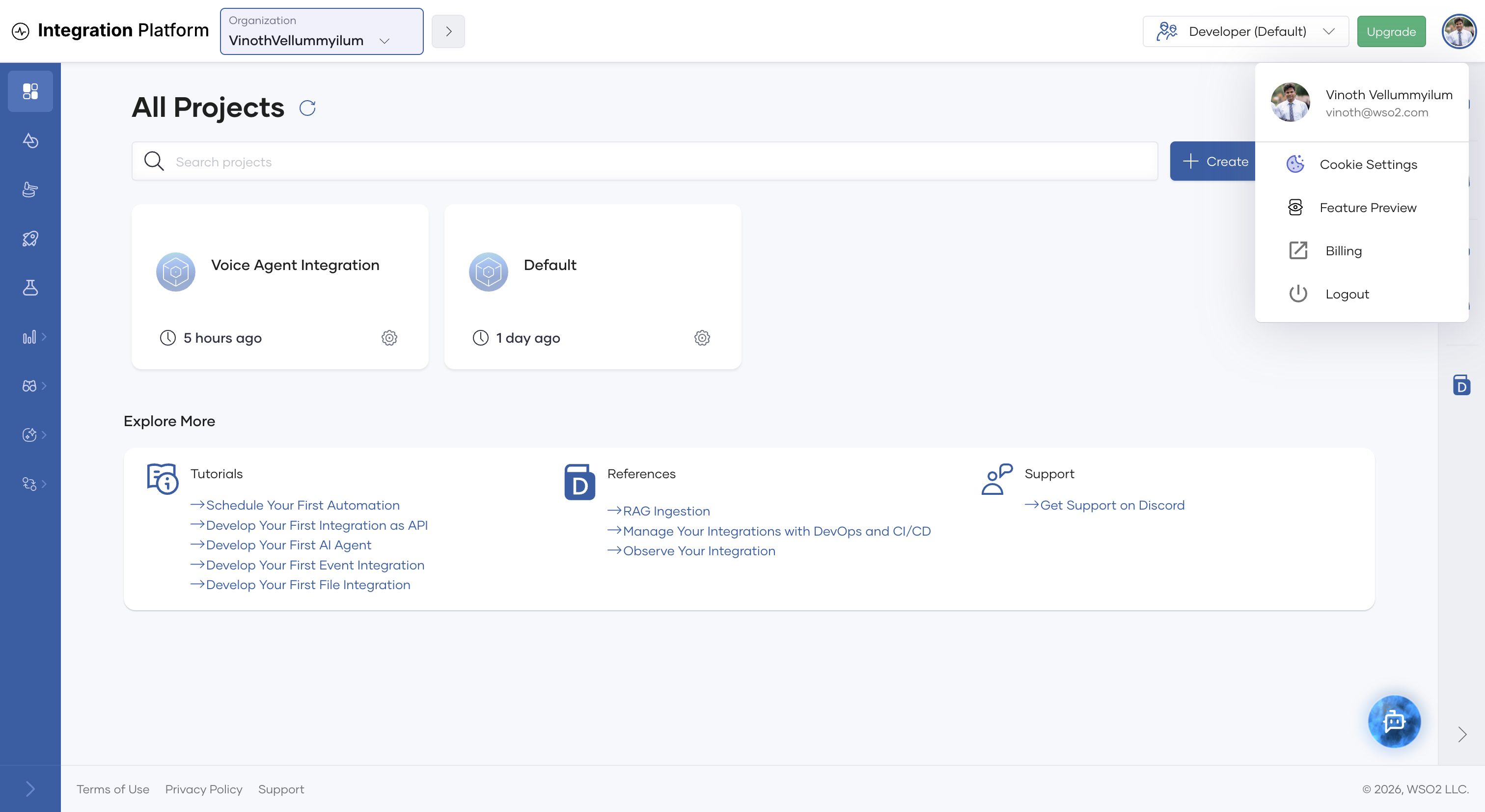Expand the Organization VinothVellummyilum dropdown
Screen dimensions: 1485x812
pyautogui.click(x=322, y=31)
